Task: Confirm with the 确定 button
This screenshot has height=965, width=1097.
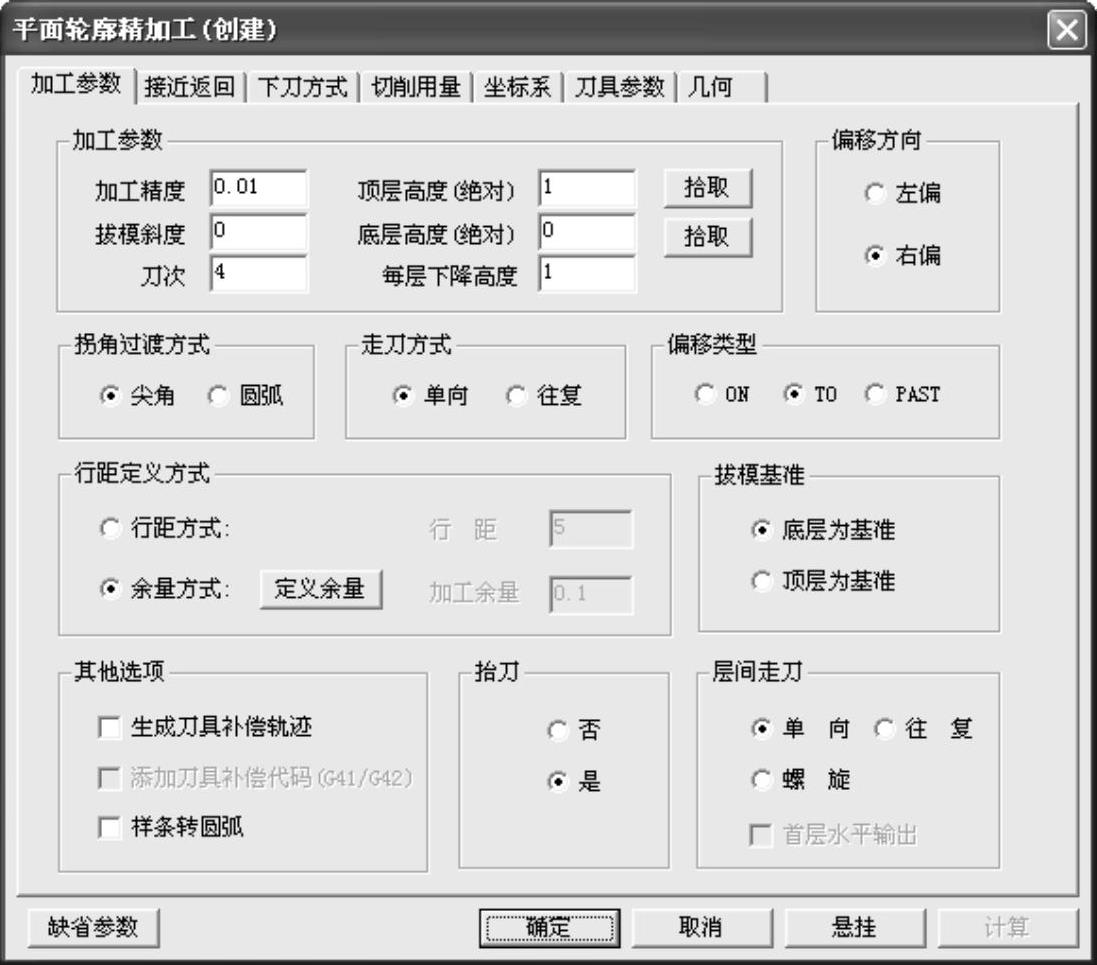Action: pos(548,927)
